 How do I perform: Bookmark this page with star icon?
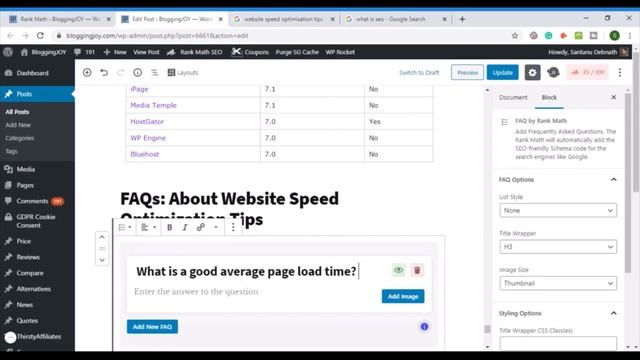515,36
